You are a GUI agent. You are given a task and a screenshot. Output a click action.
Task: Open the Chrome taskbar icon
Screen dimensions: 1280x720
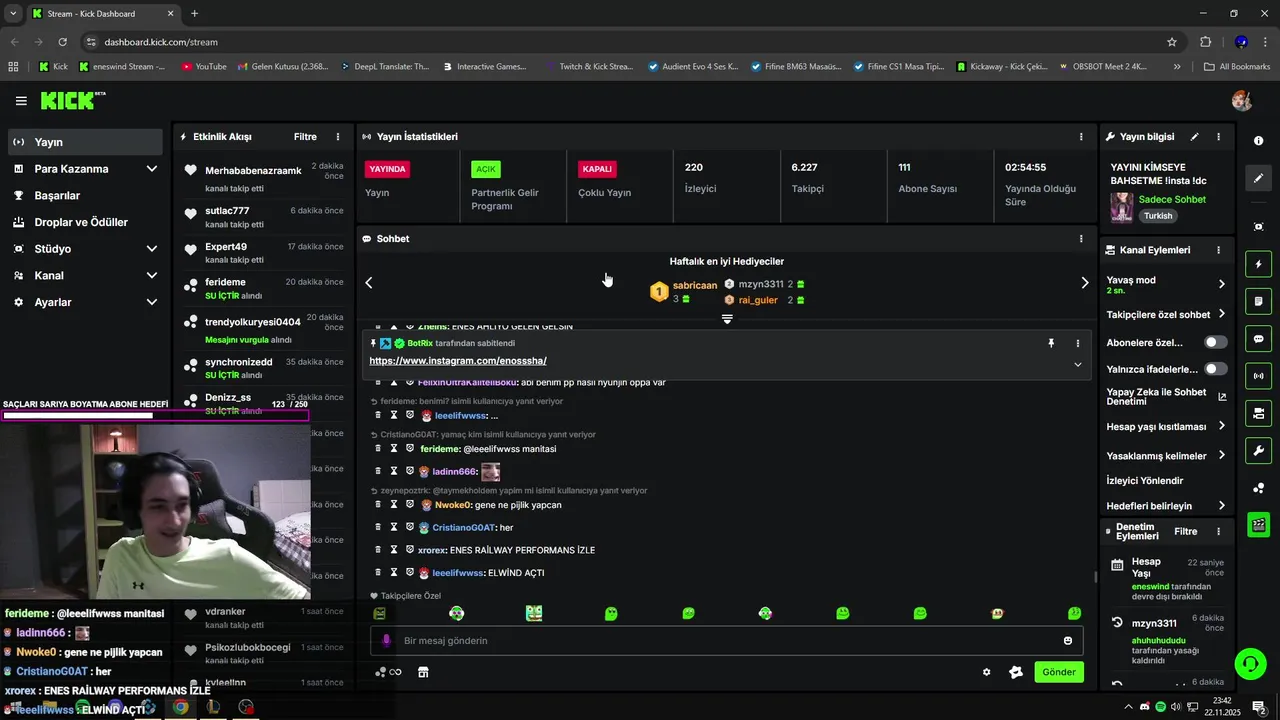[x=180, y=707]
